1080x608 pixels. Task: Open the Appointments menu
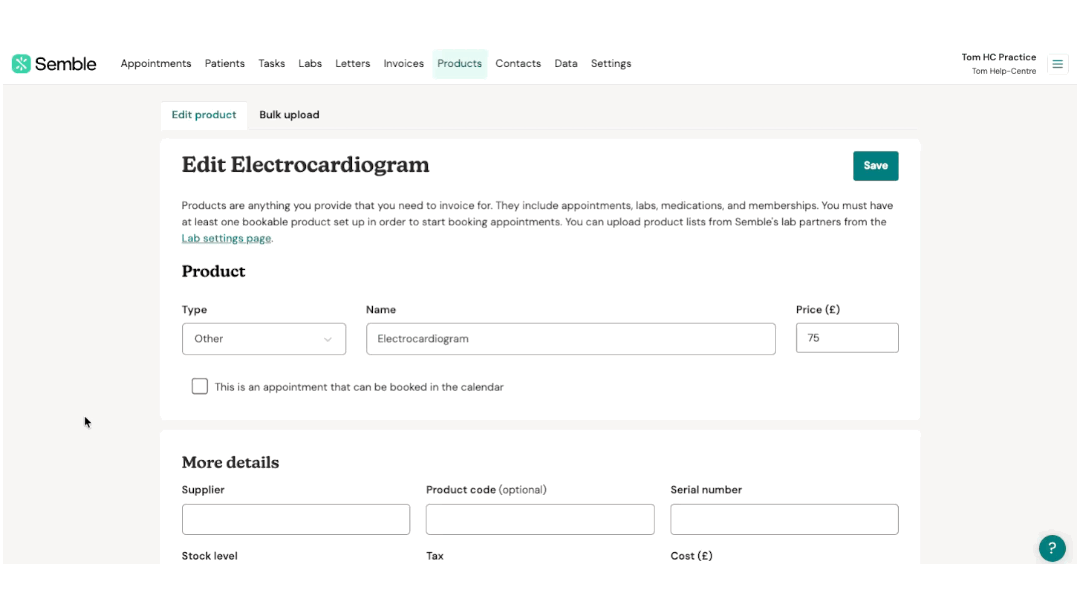(156, 64)
